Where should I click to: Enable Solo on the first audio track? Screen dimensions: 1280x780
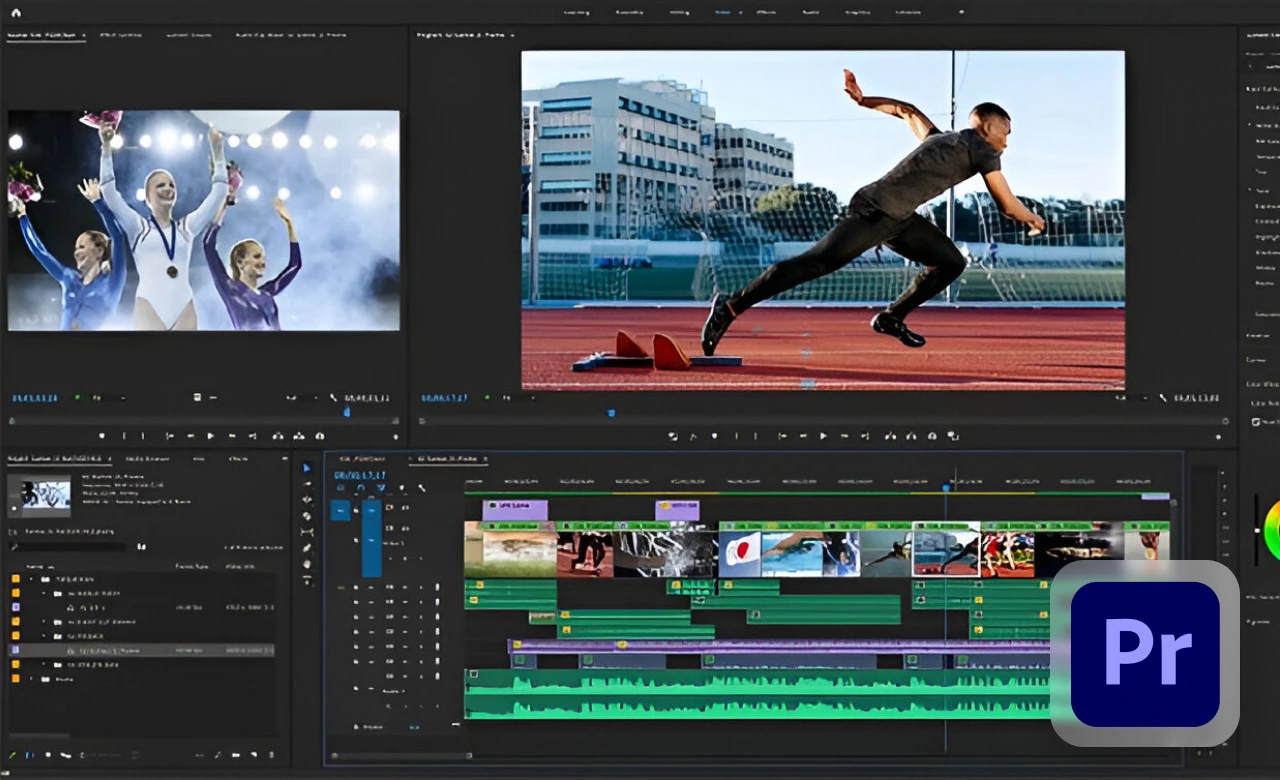[404, 586]
